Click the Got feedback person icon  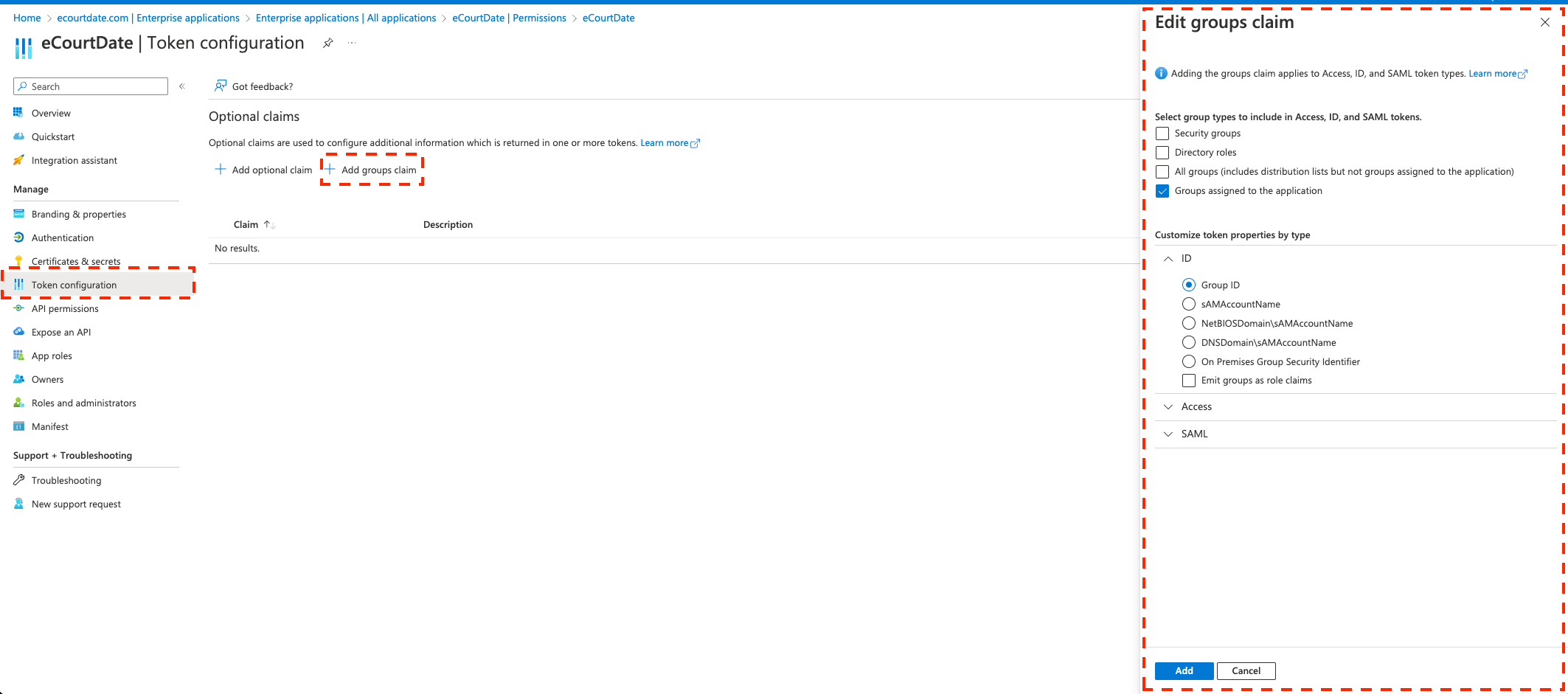point(221,86)
